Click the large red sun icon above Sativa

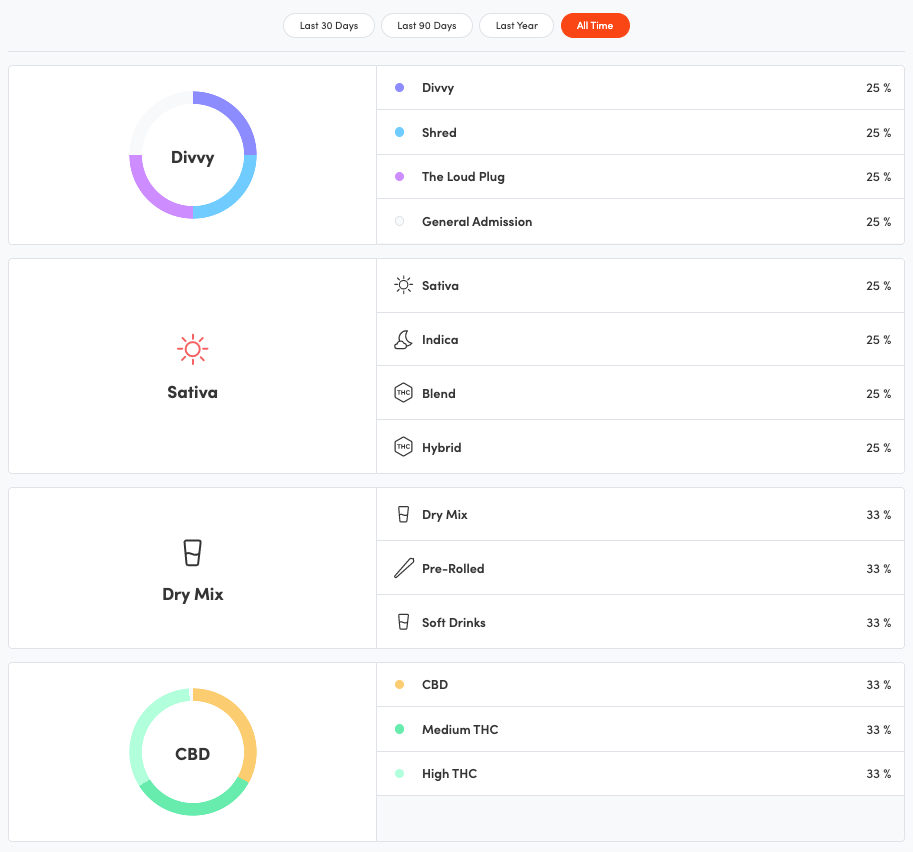pyautogui.click(x=192, y=349)
